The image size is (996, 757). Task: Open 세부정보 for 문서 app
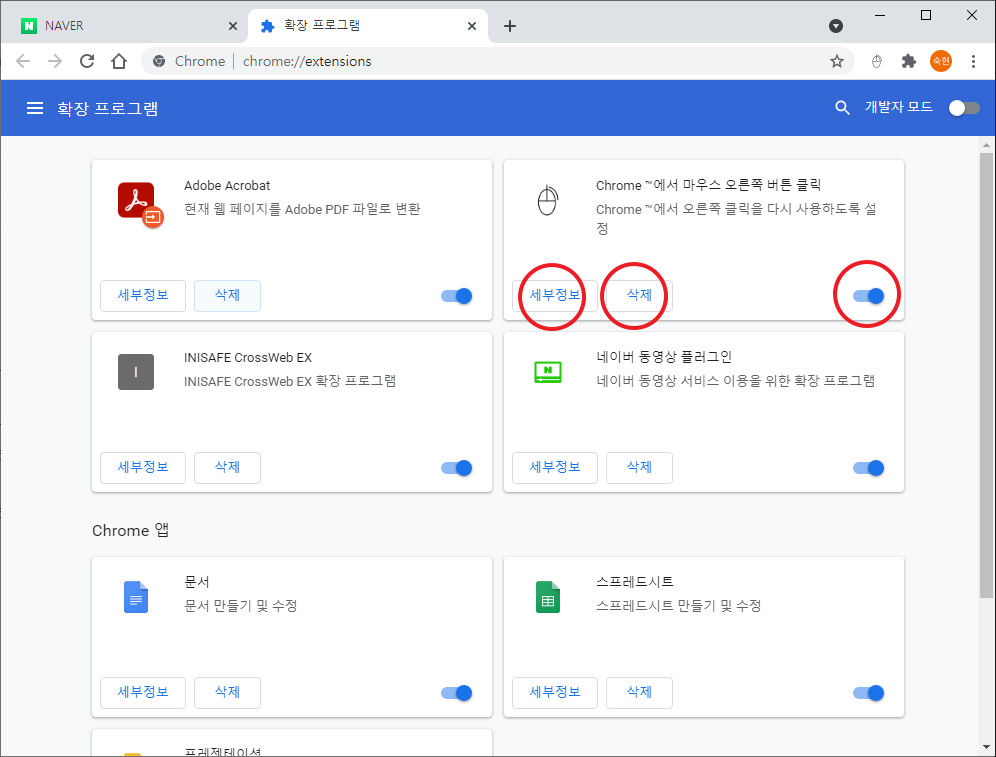pyautogui.click(x=143, y=693)
